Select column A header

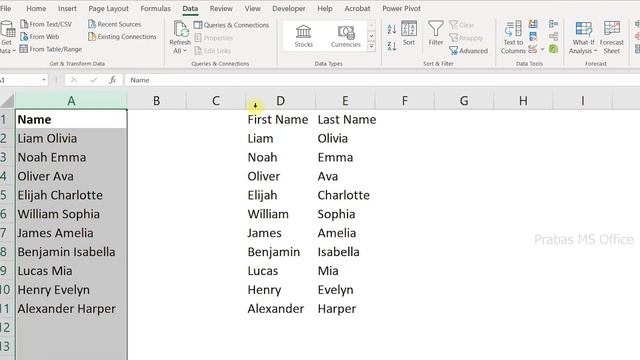pyautogui.click(x=71, y=100)
